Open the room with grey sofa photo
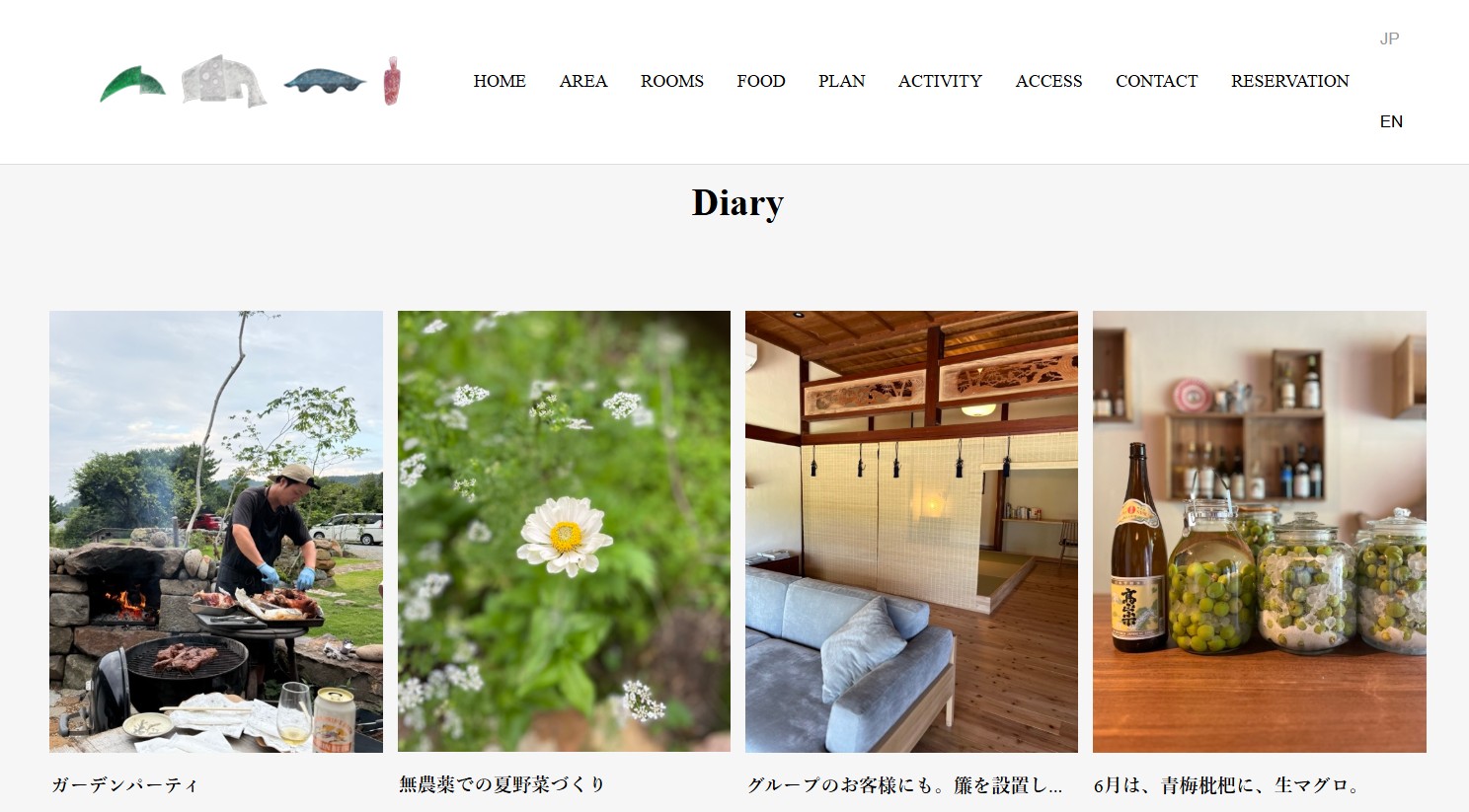The width and height of the screenshot is (1469, 812). click(911, 532)
